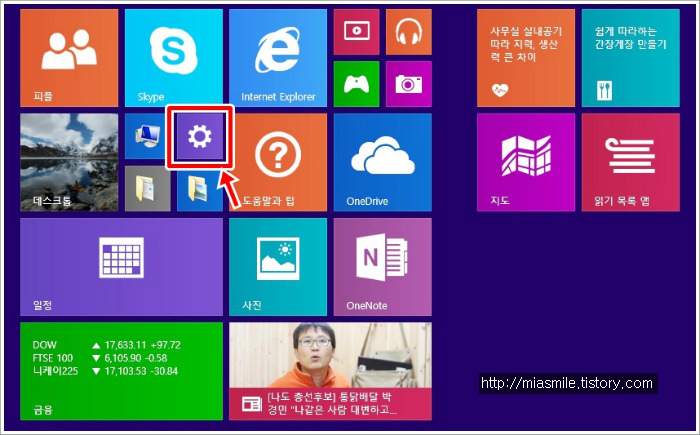
Task: Open the gray Documents folder tile
Action: (x=147, y=188)
